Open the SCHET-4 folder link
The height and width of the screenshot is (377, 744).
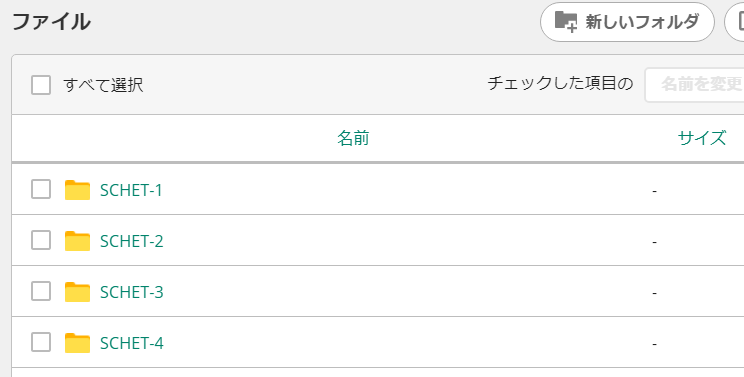[x=131, y=343]
